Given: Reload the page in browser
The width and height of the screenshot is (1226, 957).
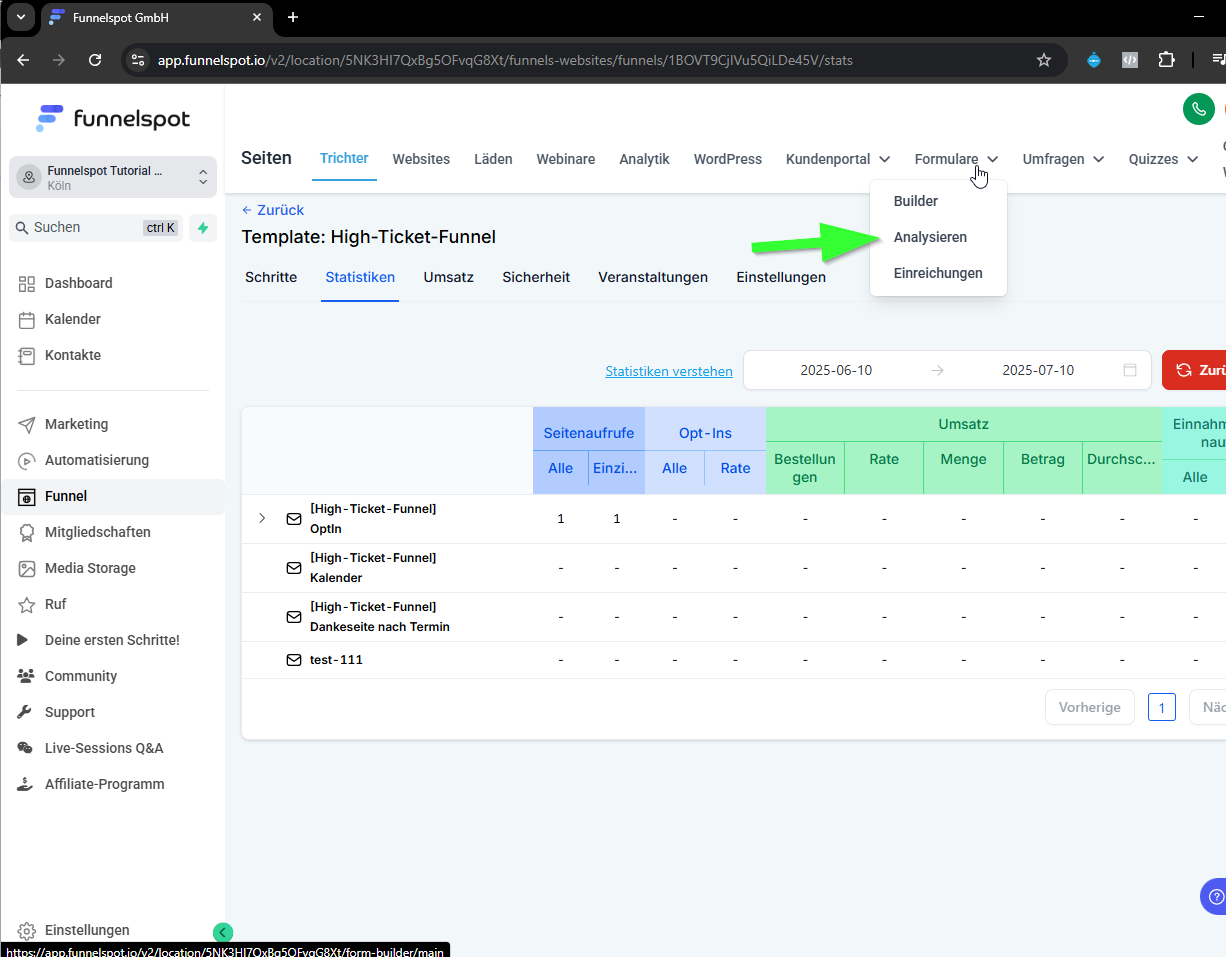Looking at the screenshot, I should (95, 60).
